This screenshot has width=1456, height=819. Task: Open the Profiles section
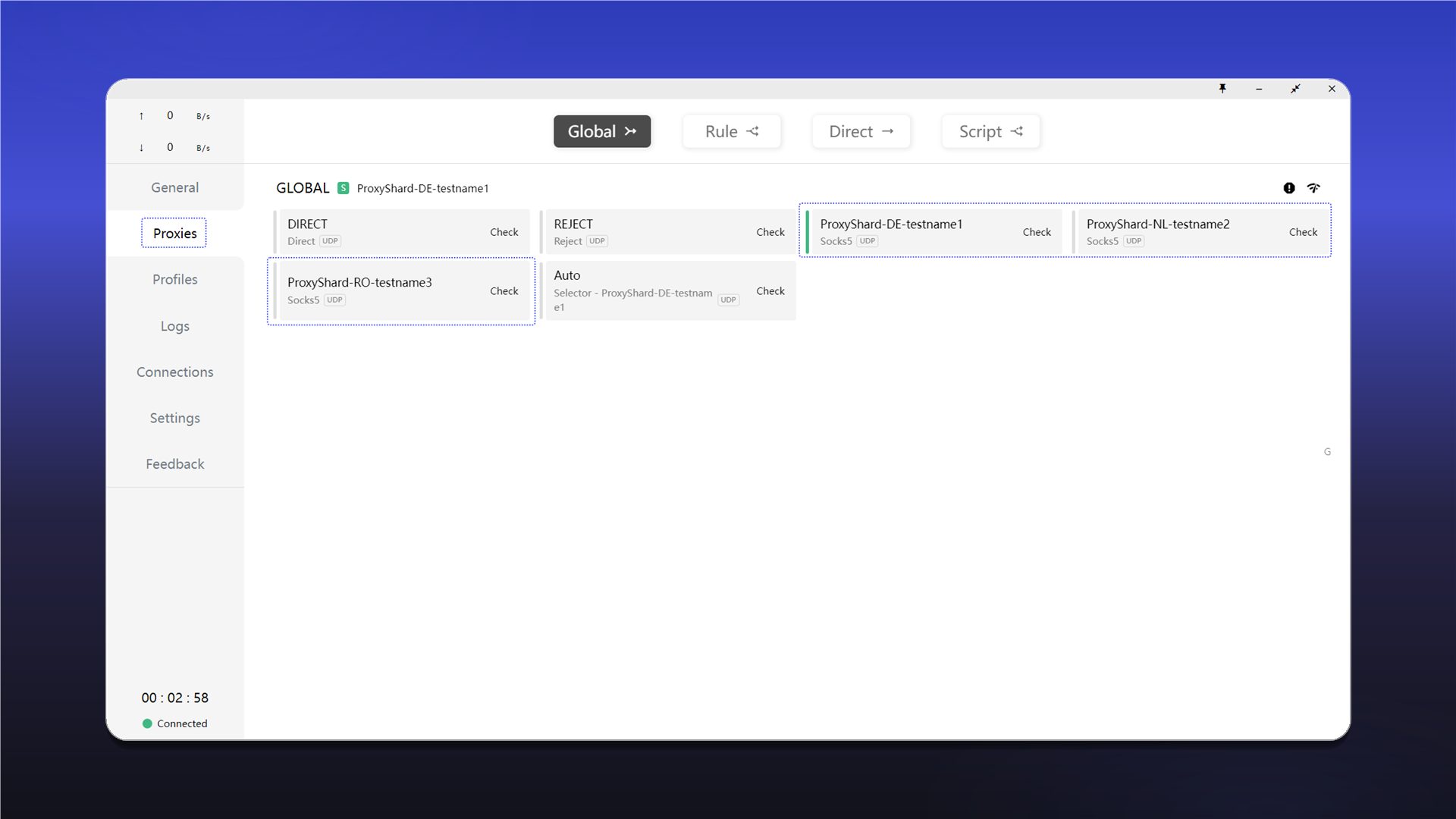click(175, 279)
